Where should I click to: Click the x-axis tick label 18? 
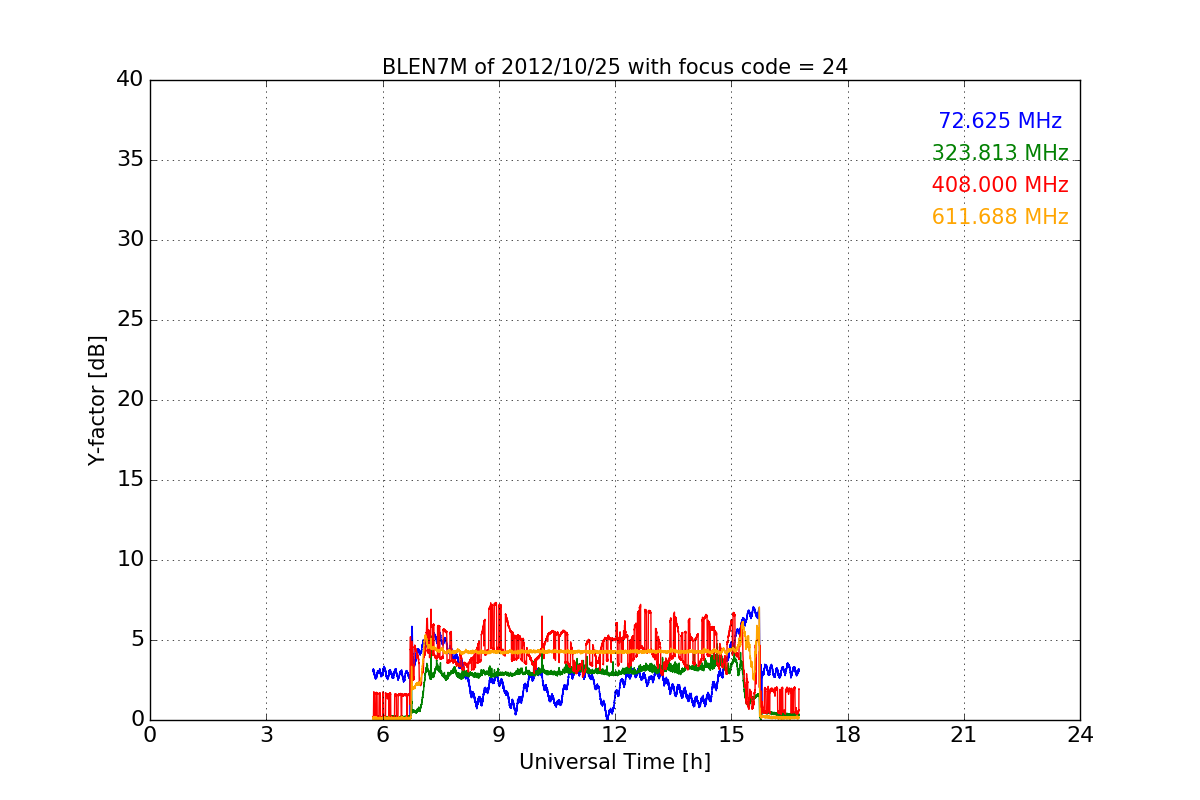pos(848,735)
